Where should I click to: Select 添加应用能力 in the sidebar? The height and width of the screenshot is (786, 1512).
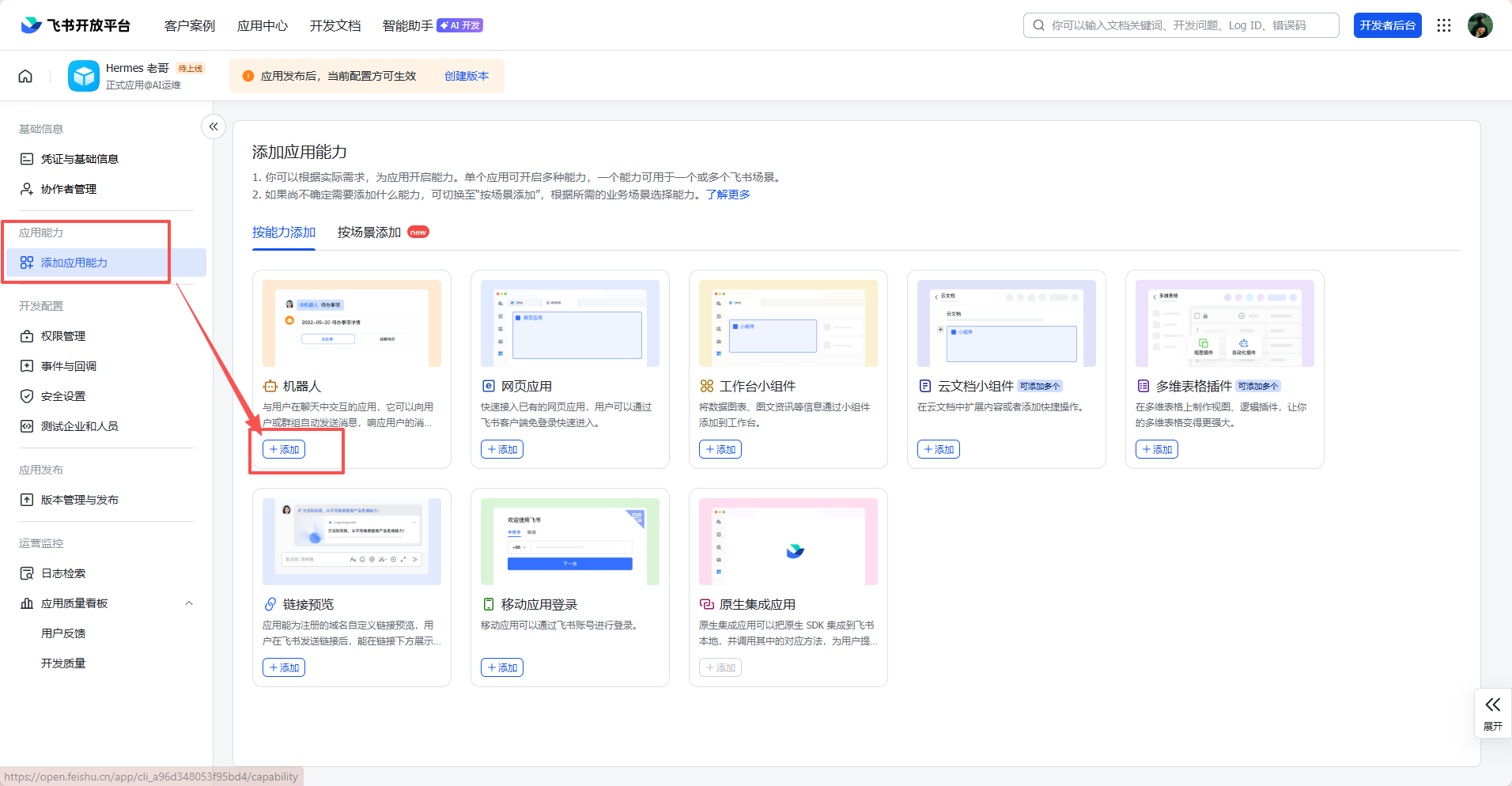(x=104, y=263)
